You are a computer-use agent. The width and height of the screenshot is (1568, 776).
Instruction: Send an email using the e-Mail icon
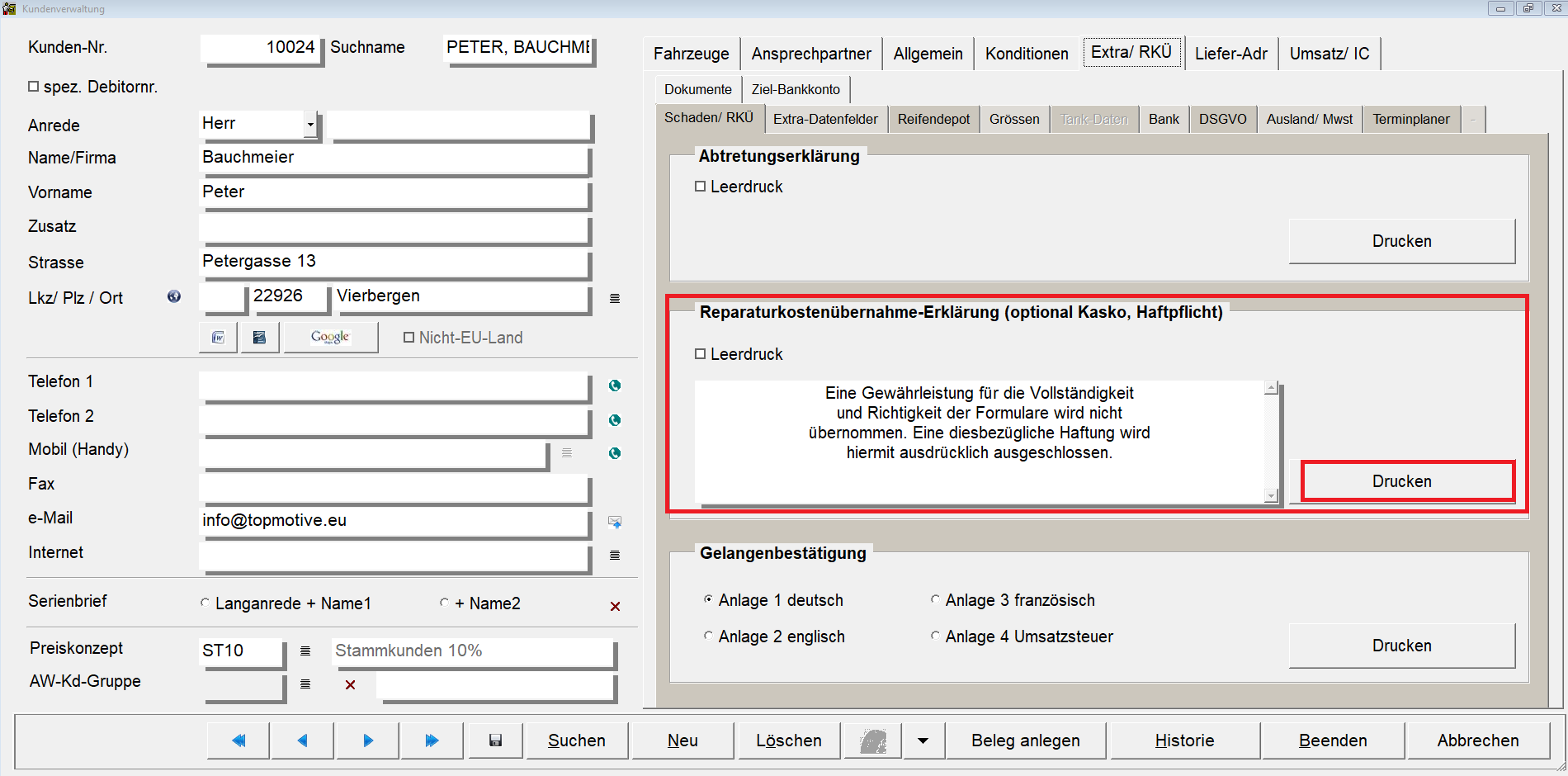615,522
